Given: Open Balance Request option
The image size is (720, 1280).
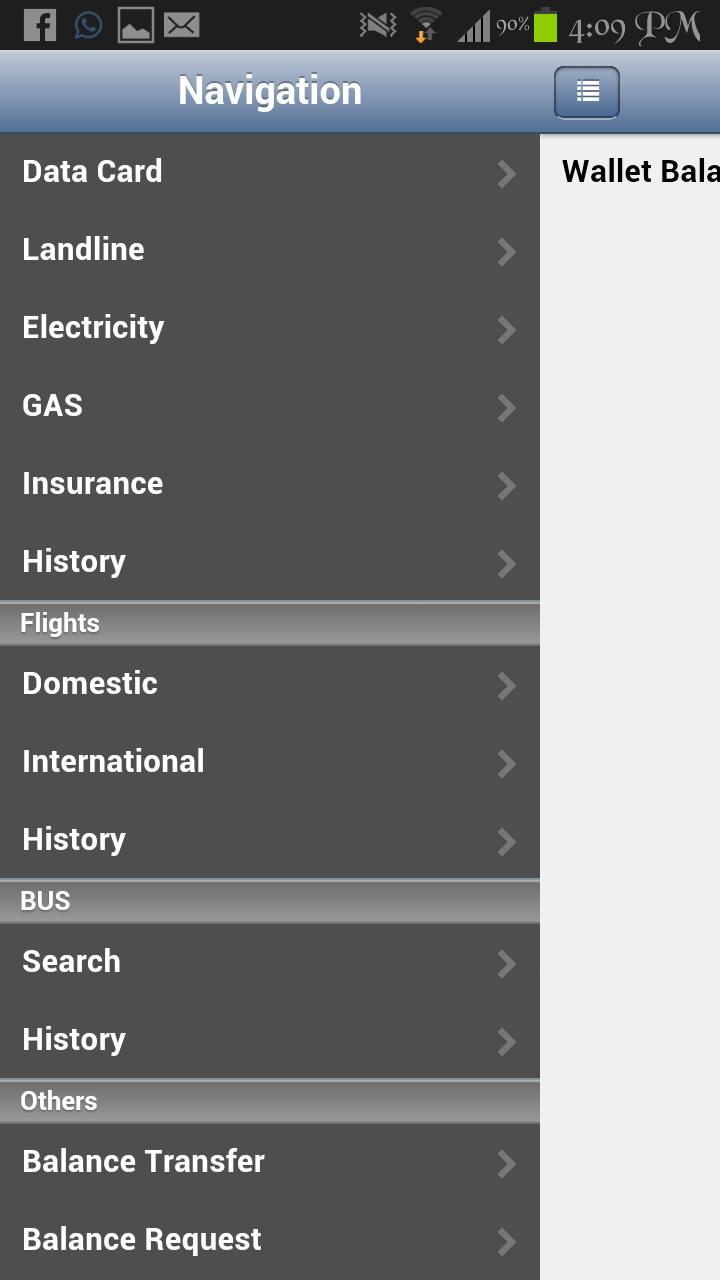Looking at the screenshot, I should (142, 1240).
